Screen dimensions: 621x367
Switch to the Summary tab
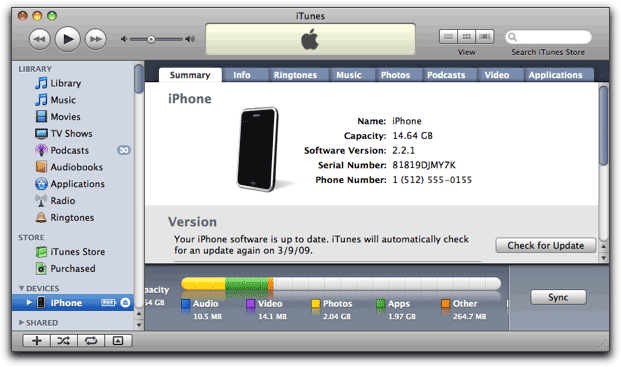[x=190, y=75]
